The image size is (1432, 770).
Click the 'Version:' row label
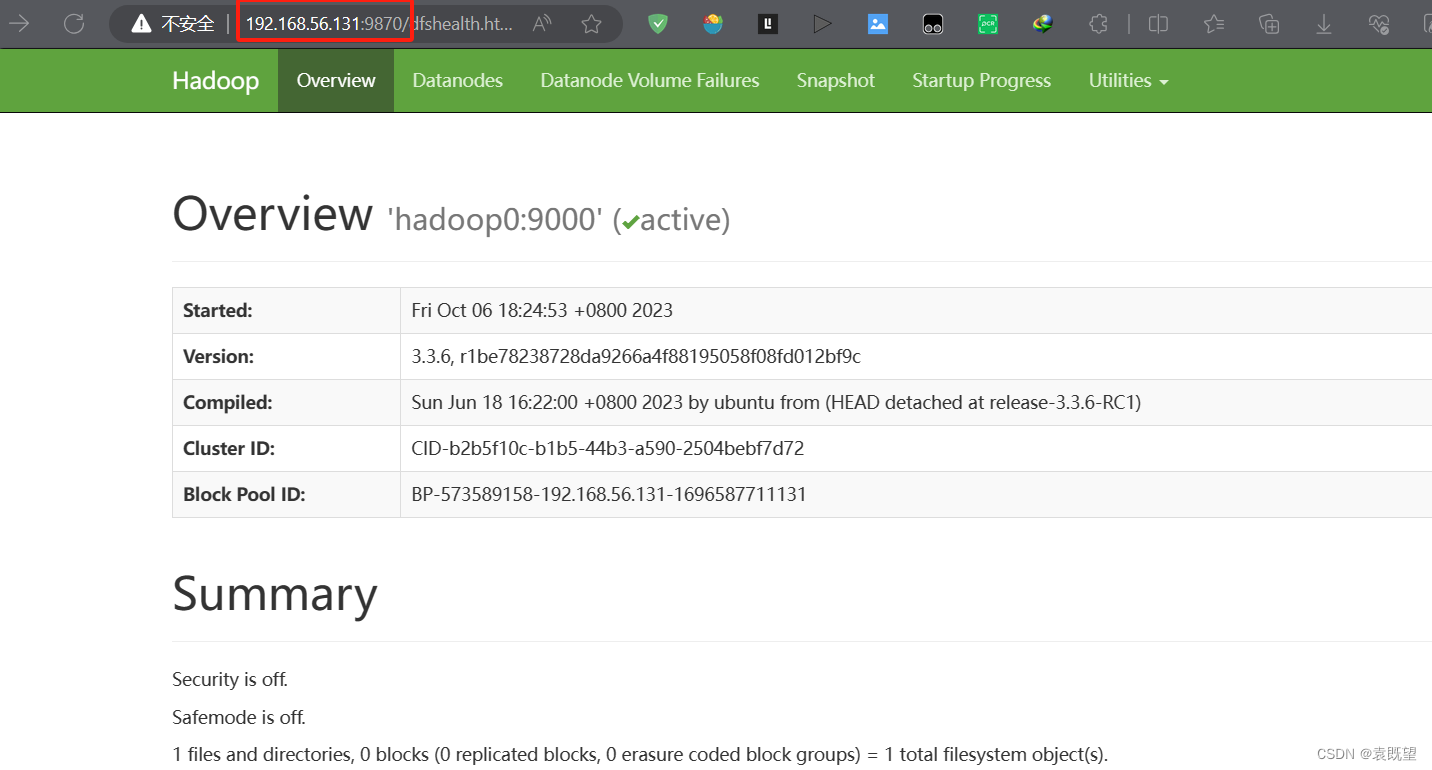218,357
